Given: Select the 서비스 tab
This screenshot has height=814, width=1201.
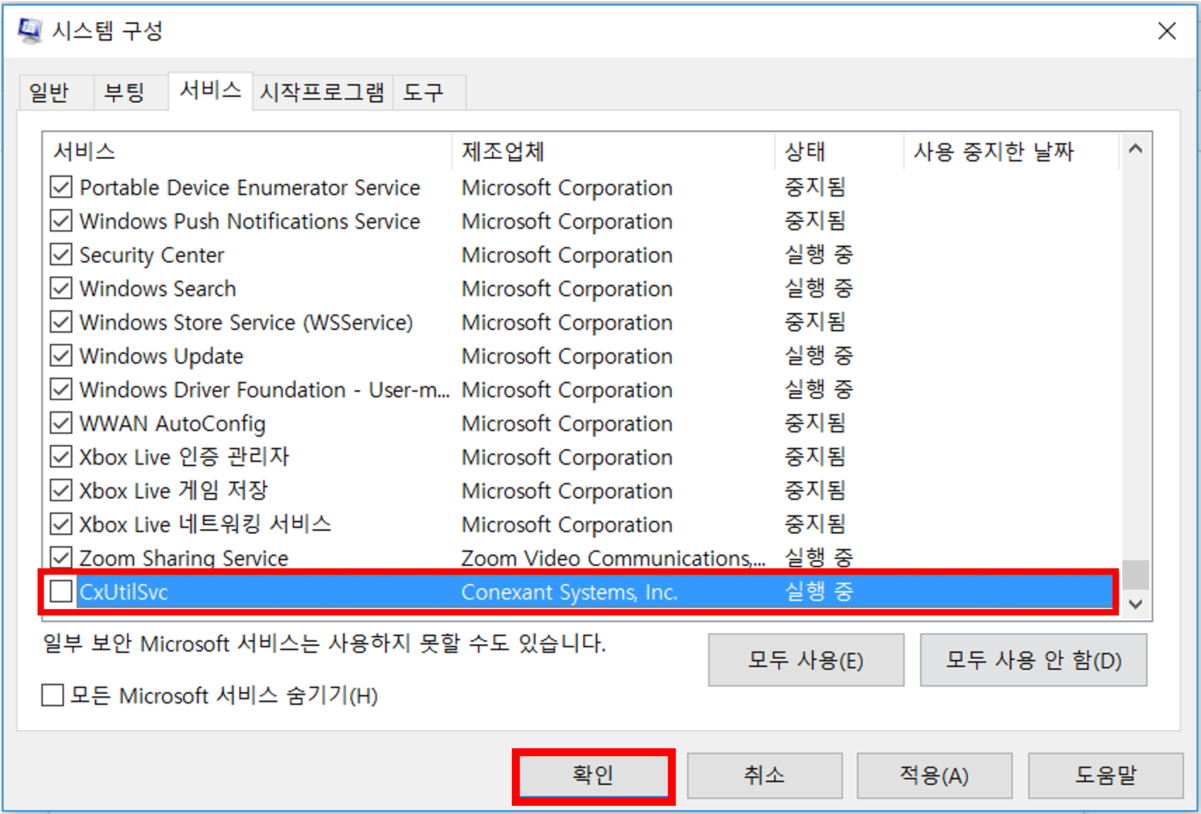Looking at the screenshot, I should pos(210,90).
